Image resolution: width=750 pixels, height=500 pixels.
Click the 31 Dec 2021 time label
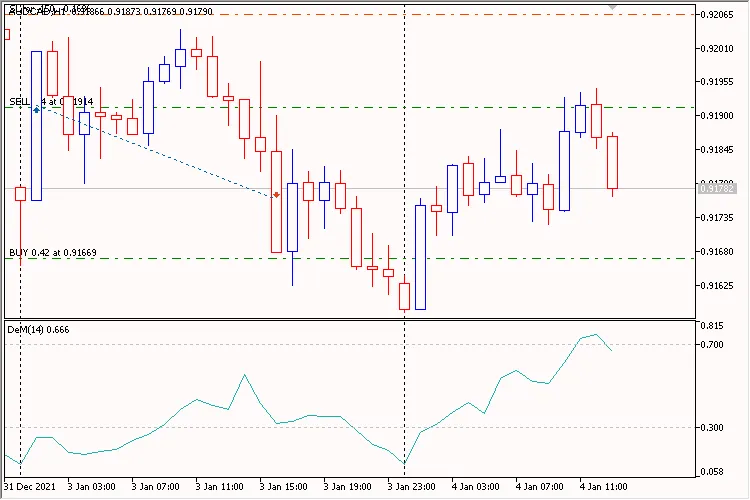[x=29, y=487]
